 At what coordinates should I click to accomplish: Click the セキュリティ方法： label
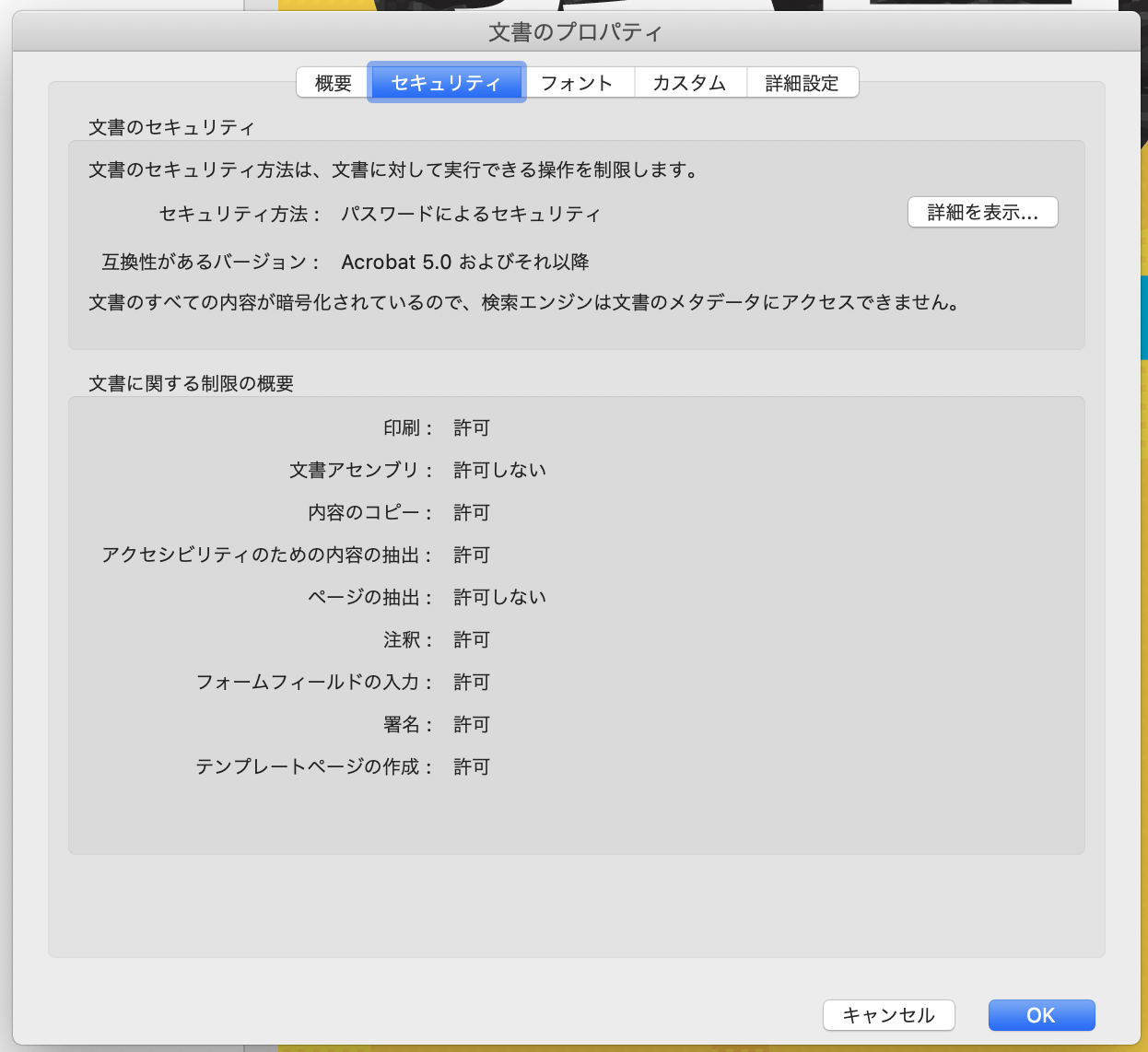click(240, 214)
